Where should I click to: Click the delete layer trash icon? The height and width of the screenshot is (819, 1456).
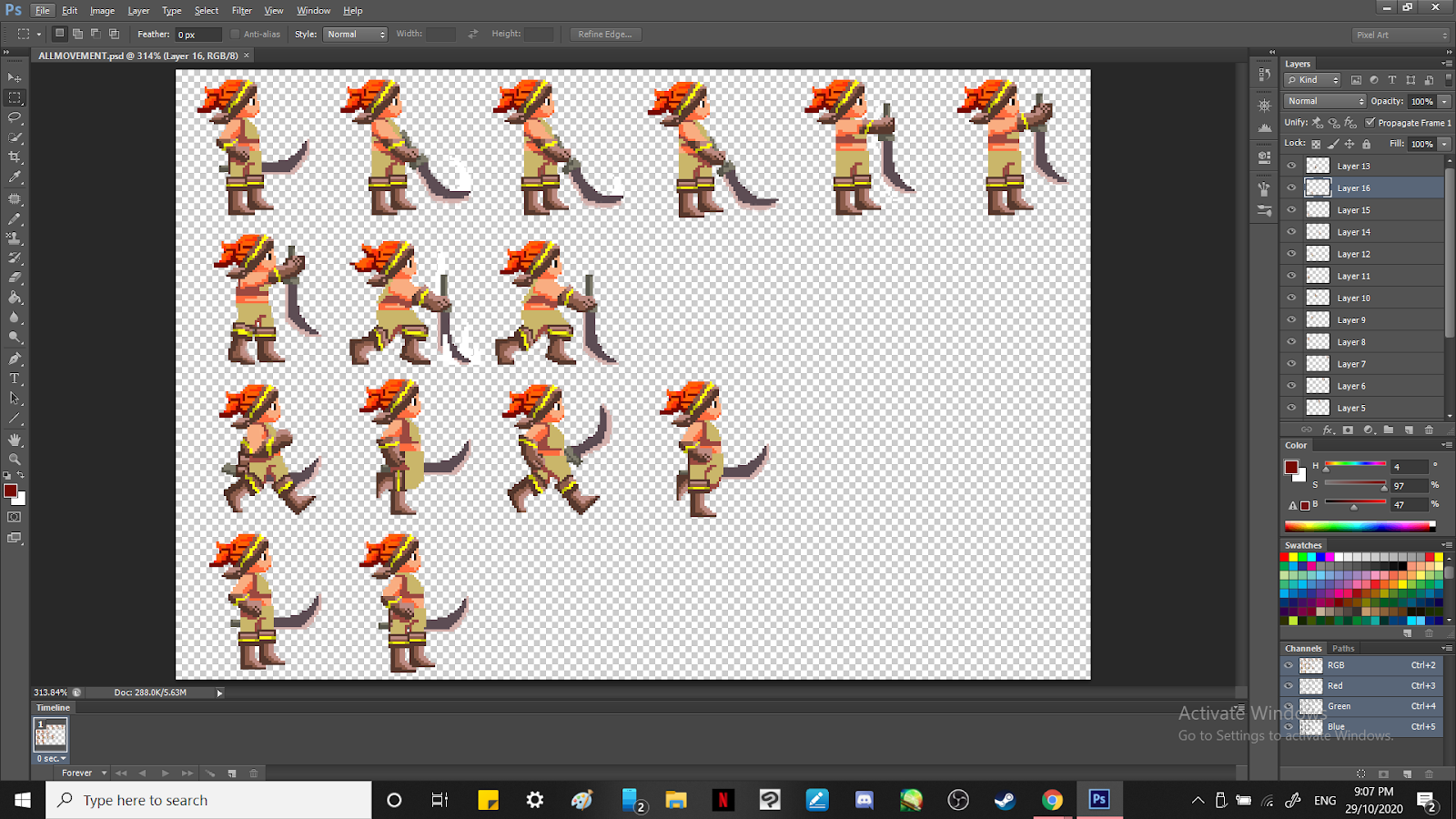point(1429,430)
